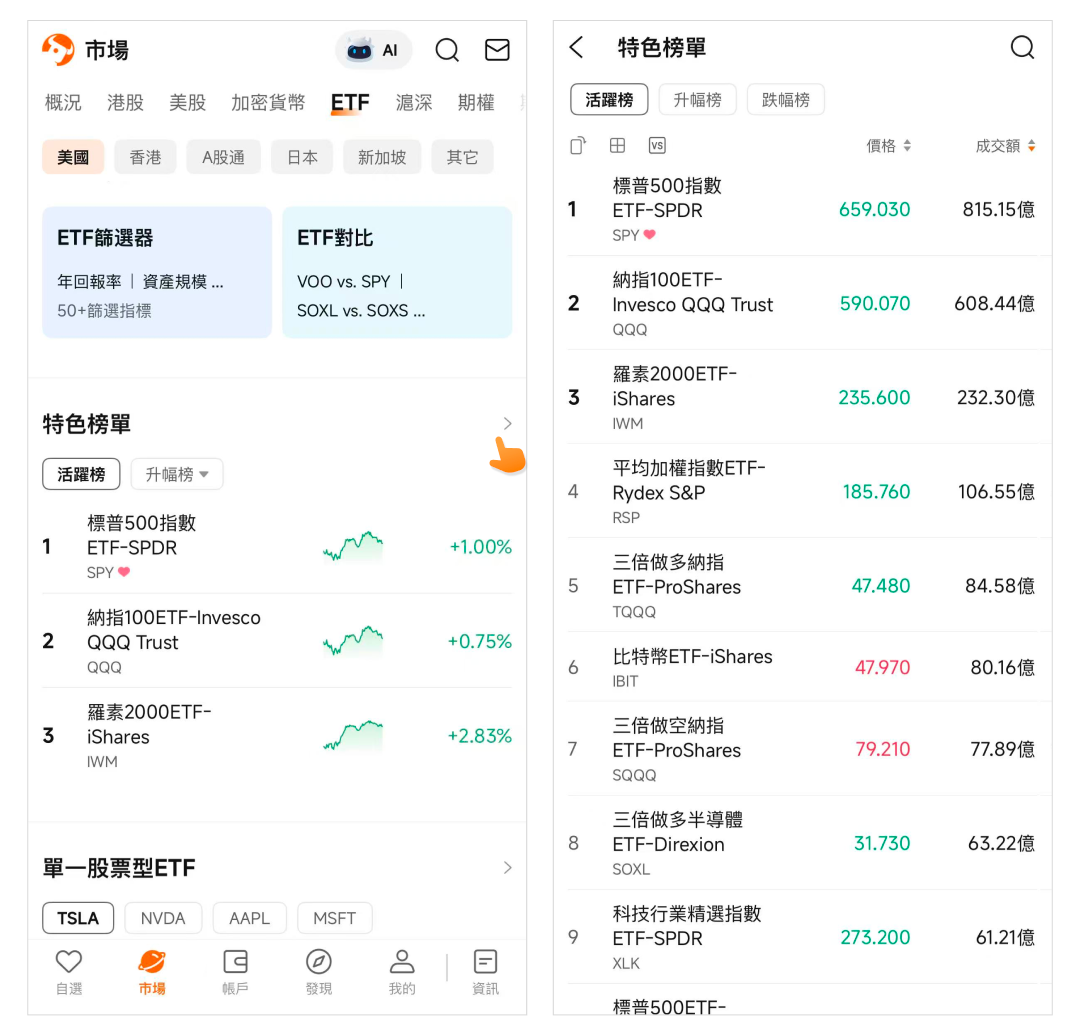The image size is (1080, 1036).
Task: Open the 升幅榜 dropdown on market page
Action: coord(177,475)
